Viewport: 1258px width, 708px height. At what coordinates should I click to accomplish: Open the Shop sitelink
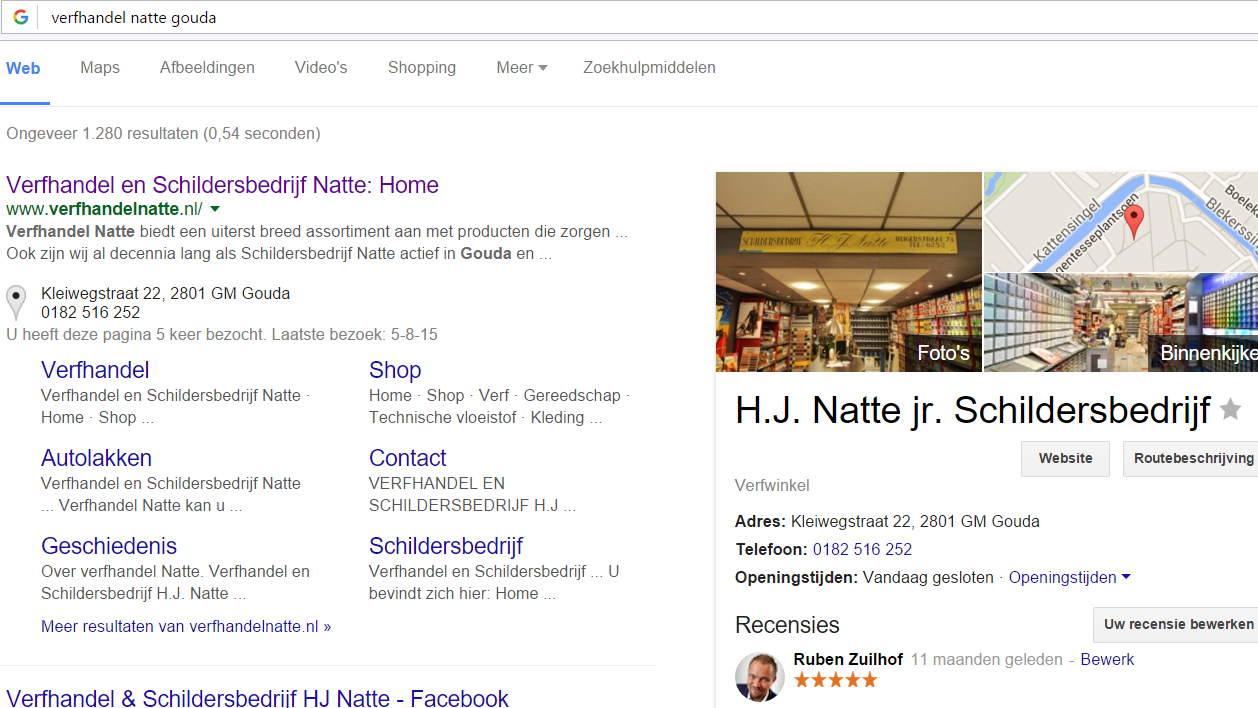(395, 370)
